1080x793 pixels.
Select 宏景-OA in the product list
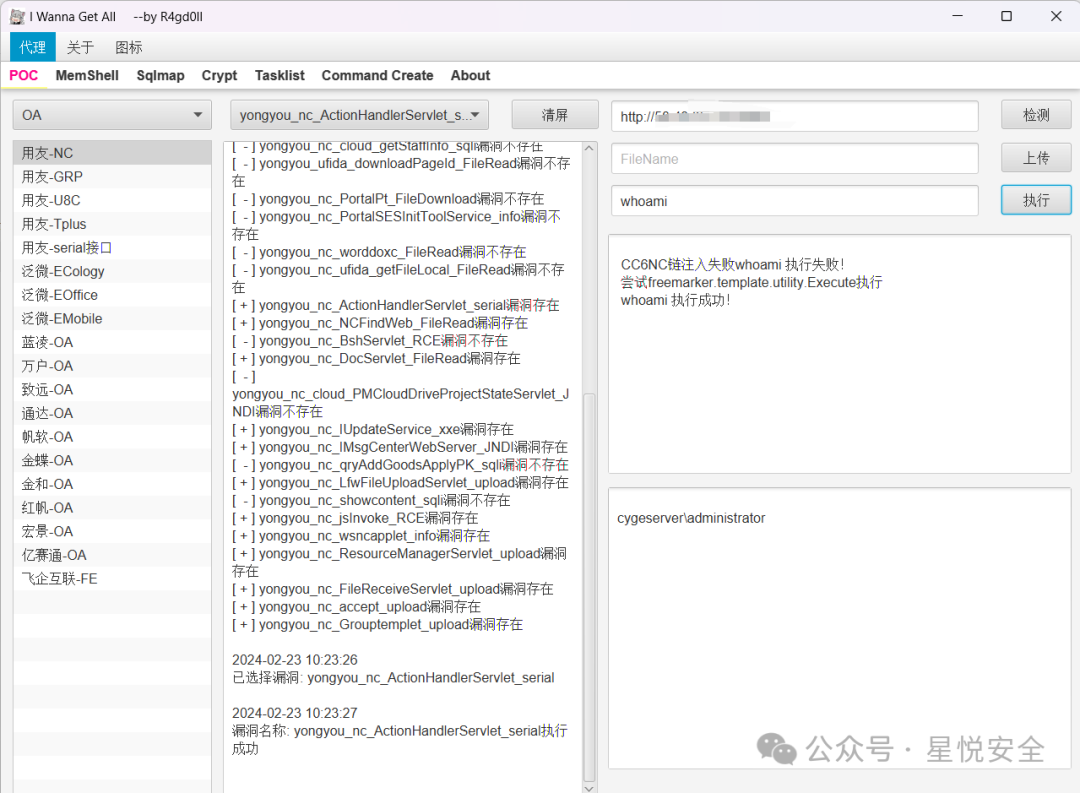click(112, 531)
